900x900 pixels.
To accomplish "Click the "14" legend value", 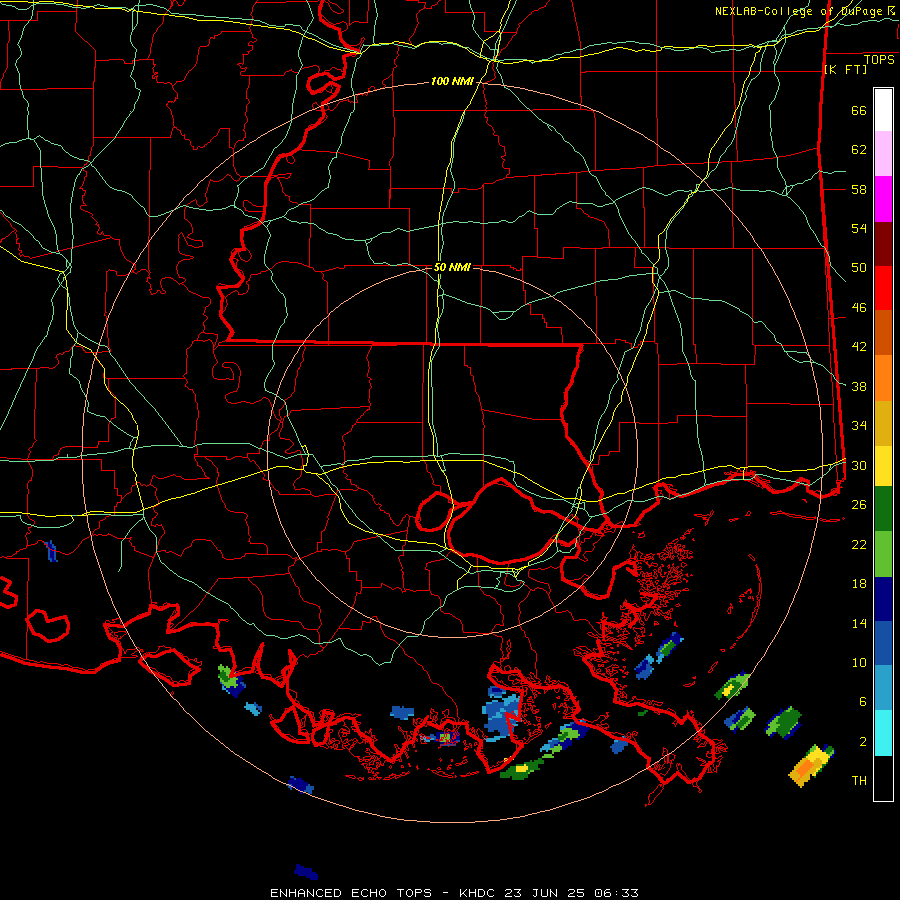I will click(x=859, y=623).
